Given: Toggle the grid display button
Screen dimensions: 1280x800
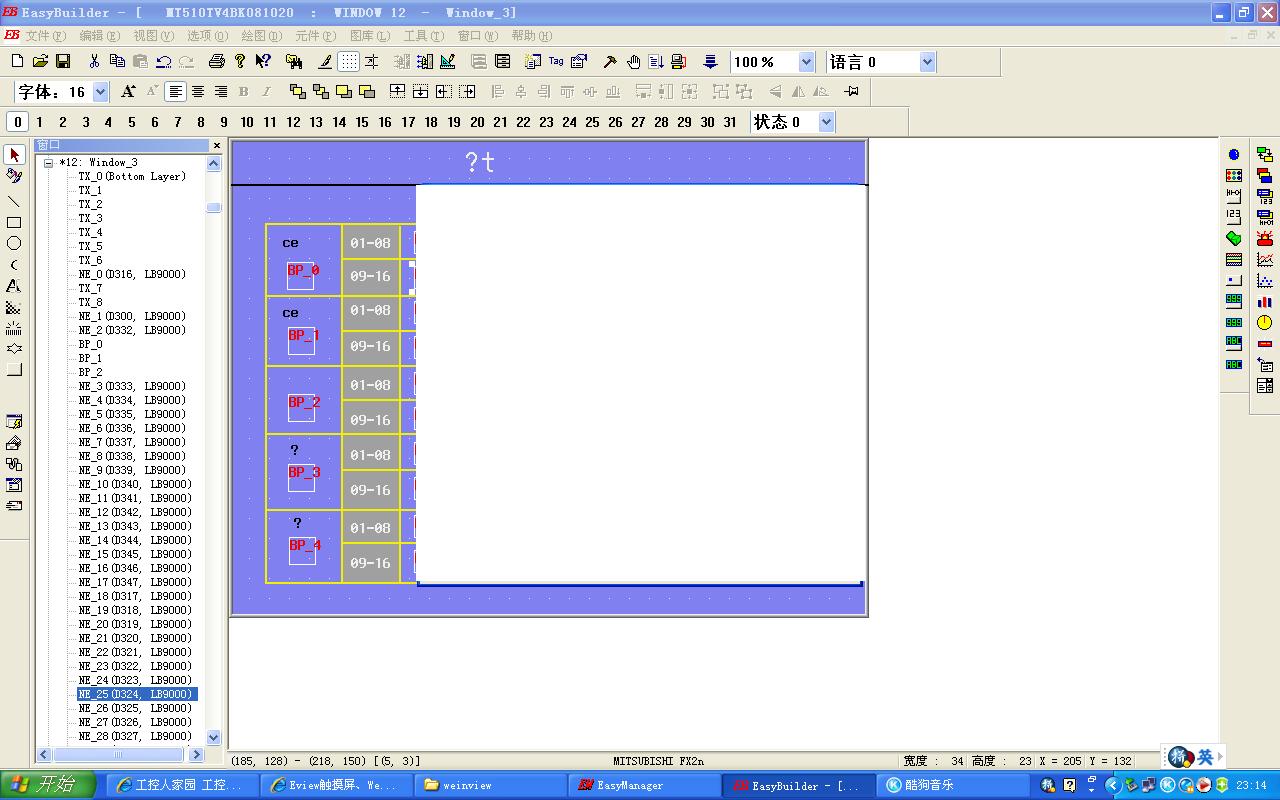Looking at the screenshot, I should point(348,62).
